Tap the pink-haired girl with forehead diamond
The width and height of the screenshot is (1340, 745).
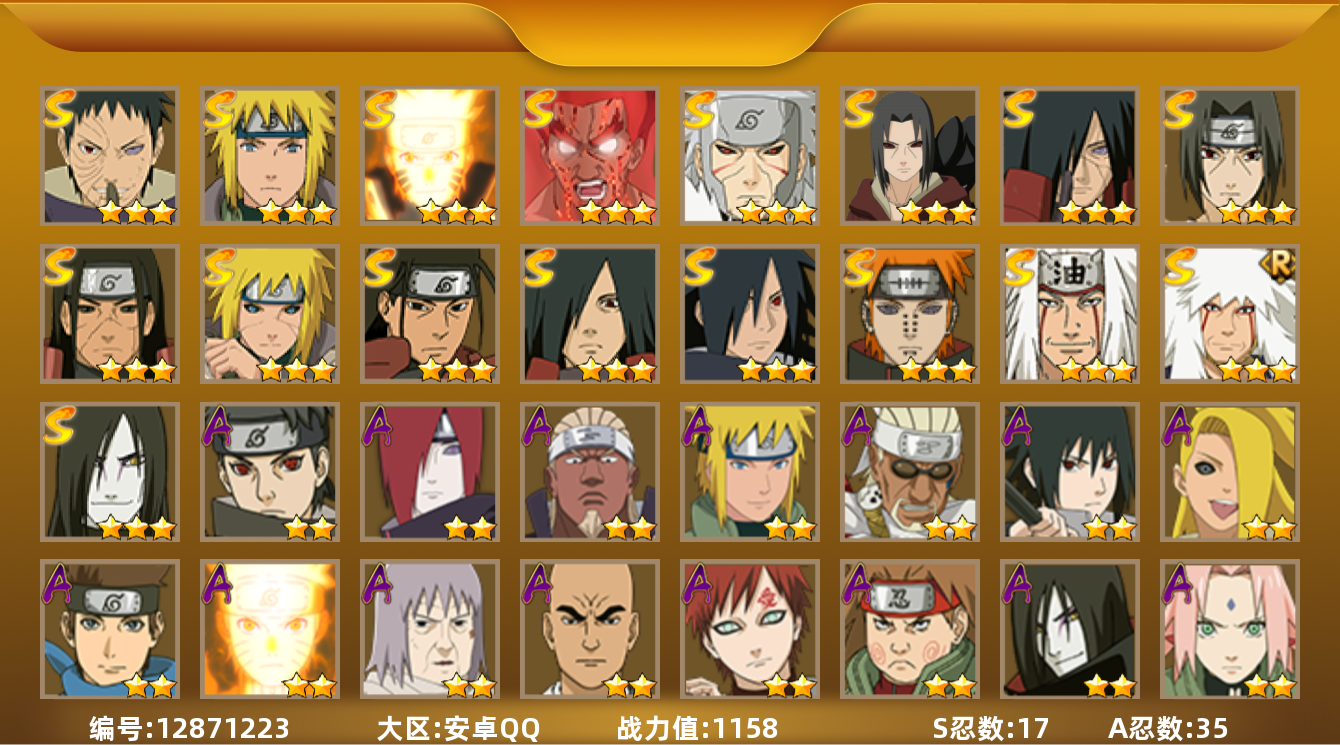pos(1229,630)
